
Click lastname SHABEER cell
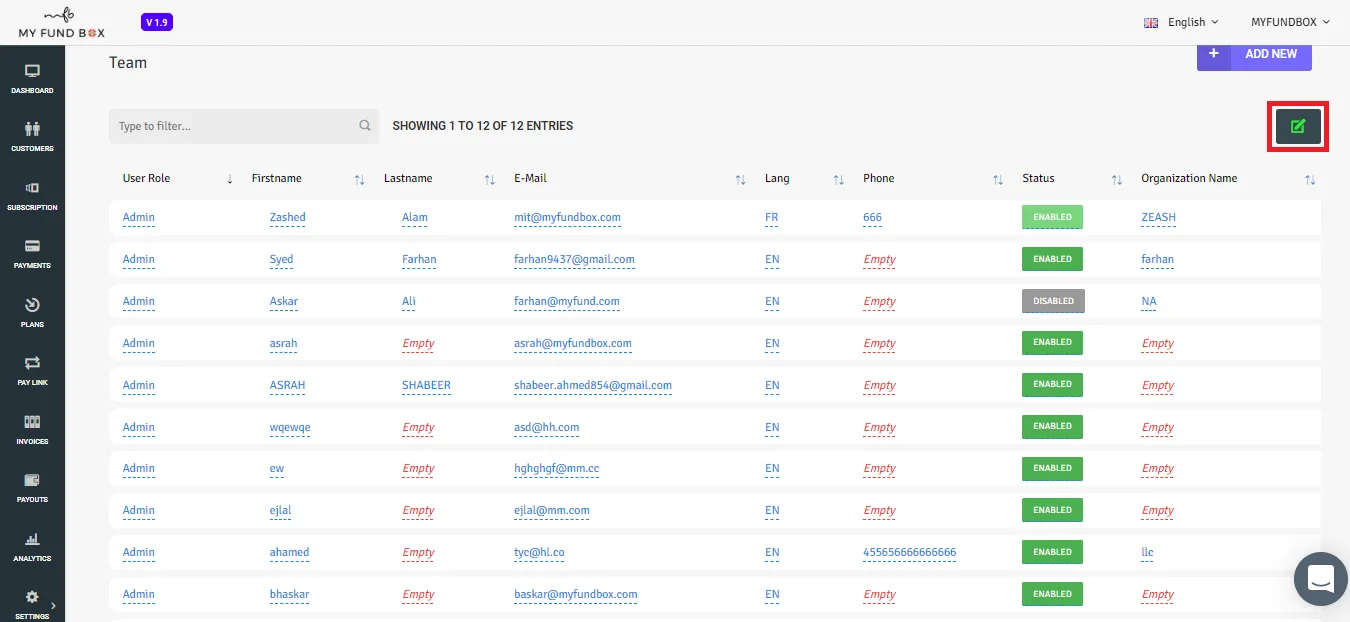tap(426, 385)
